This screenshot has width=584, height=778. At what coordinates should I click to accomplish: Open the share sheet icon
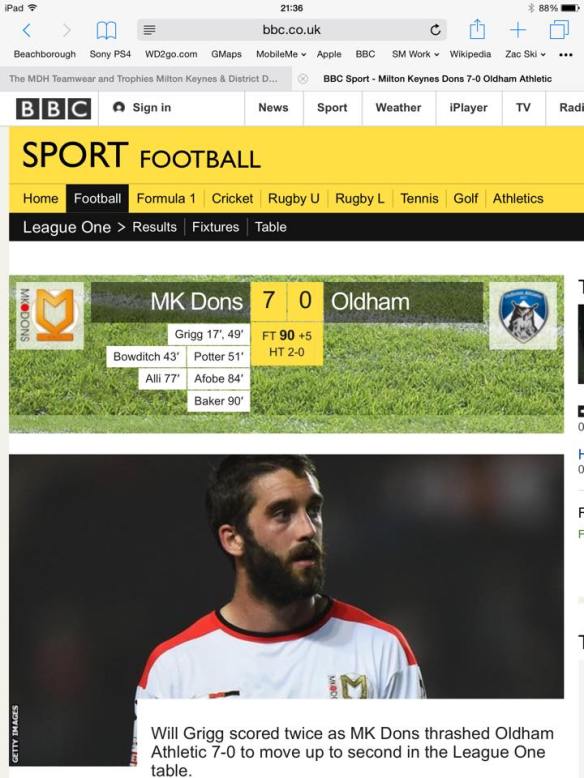(x=477, y=29)
